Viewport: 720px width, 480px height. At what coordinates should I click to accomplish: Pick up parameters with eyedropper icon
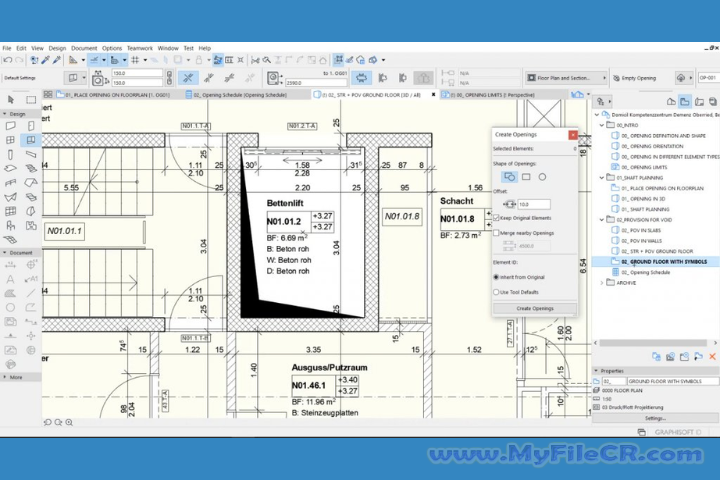click(45, 60)
